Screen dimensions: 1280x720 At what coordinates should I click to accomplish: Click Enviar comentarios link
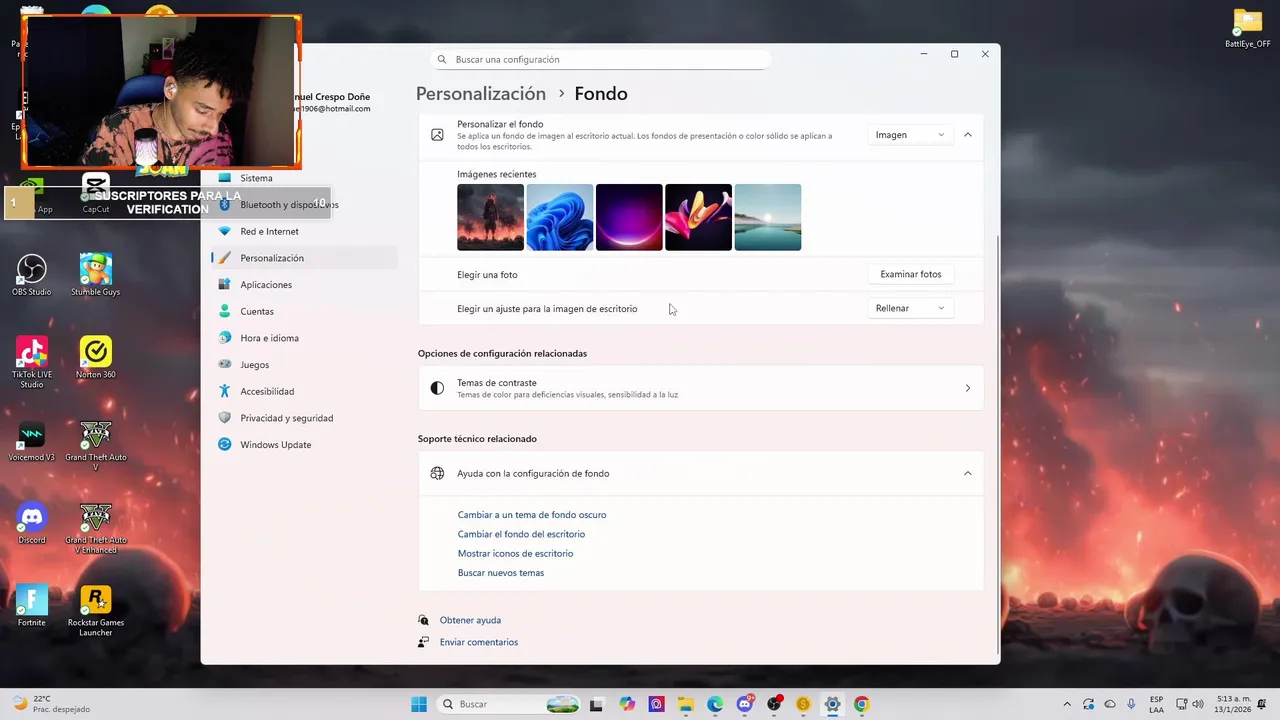click(479, 642)
